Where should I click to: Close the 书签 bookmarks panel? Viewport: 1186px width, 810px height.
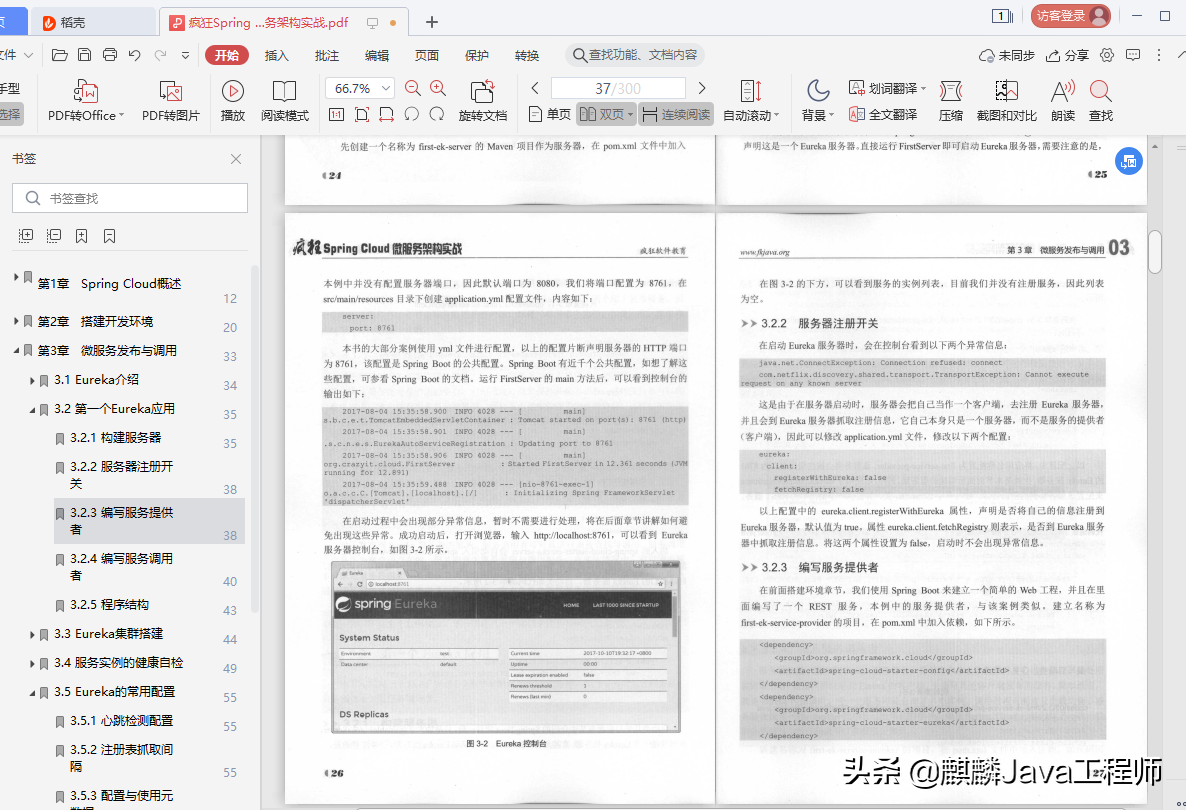[236, 159]
